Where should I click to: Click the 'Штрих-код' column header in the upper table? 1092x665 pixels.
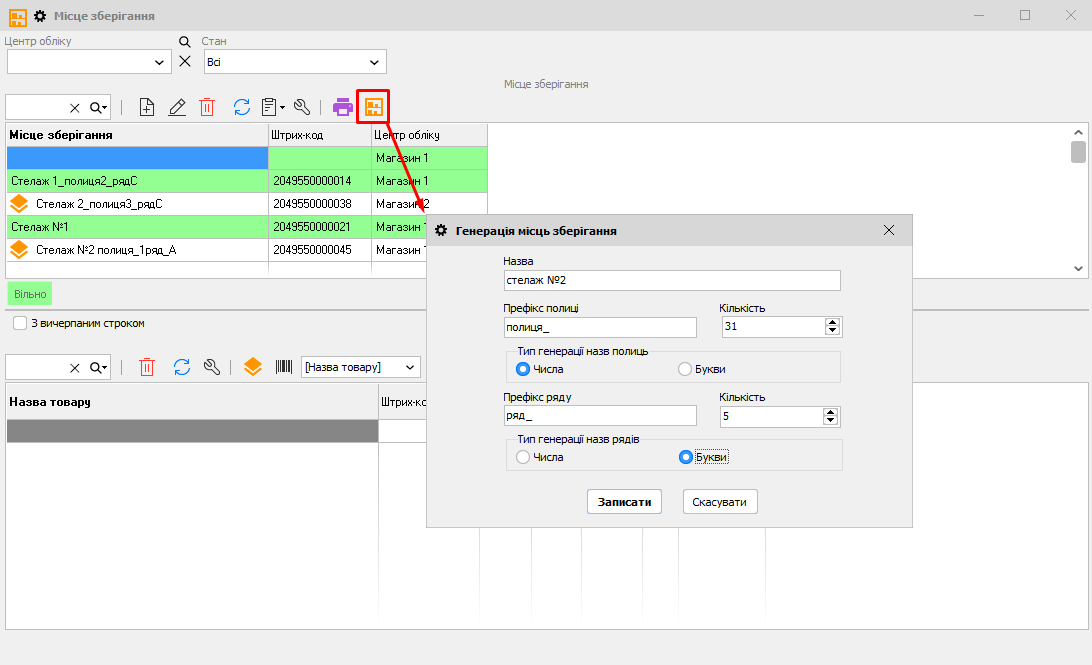(x=319, y=135)
